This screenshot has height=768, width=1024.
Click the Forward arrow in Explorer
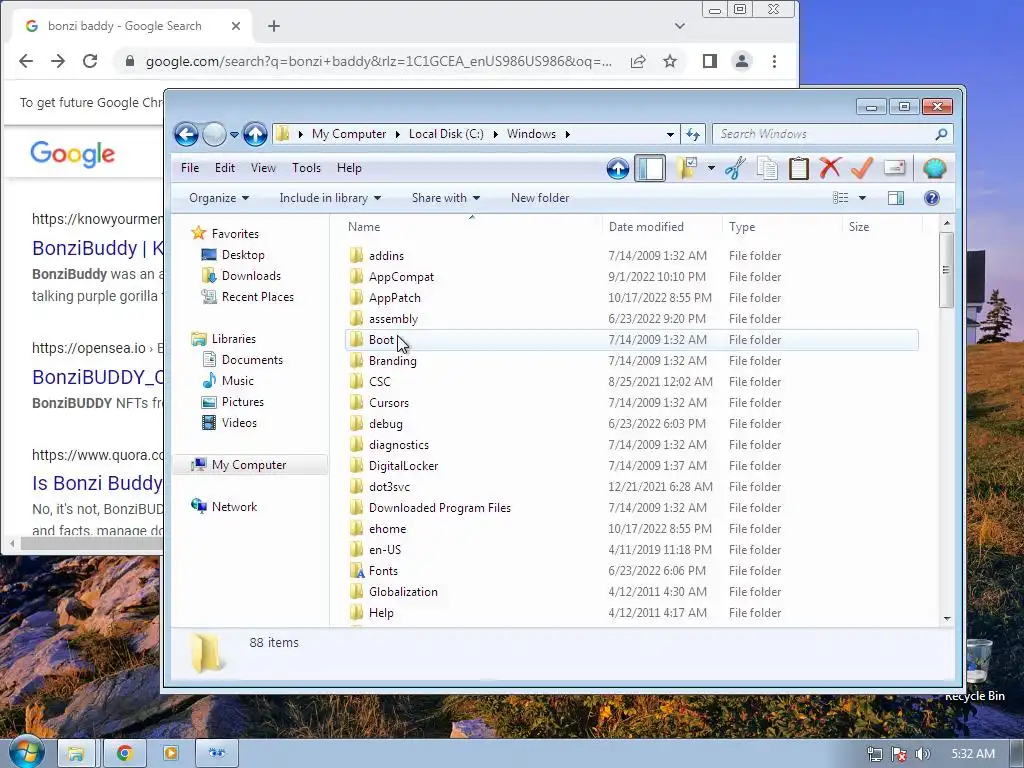tap(214, 135)
